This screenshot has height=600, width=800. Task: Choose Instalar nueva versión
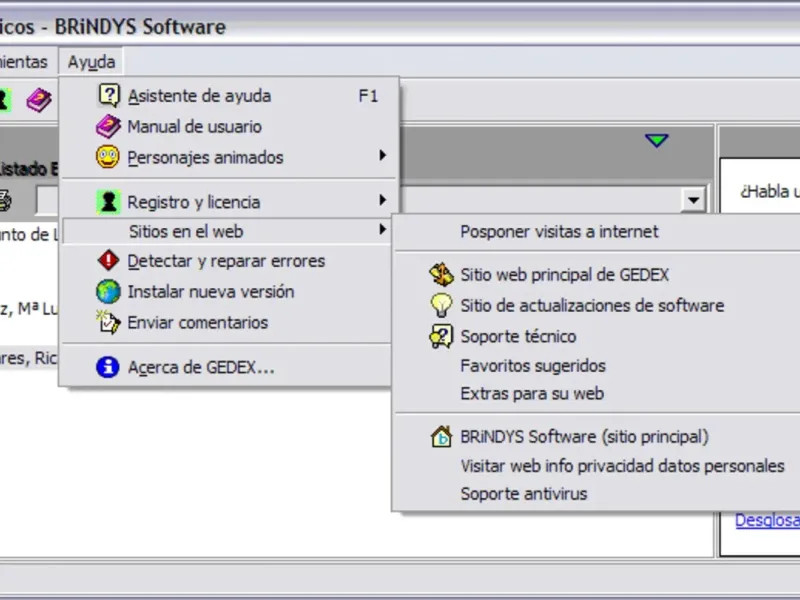click(x=228, y=291)
